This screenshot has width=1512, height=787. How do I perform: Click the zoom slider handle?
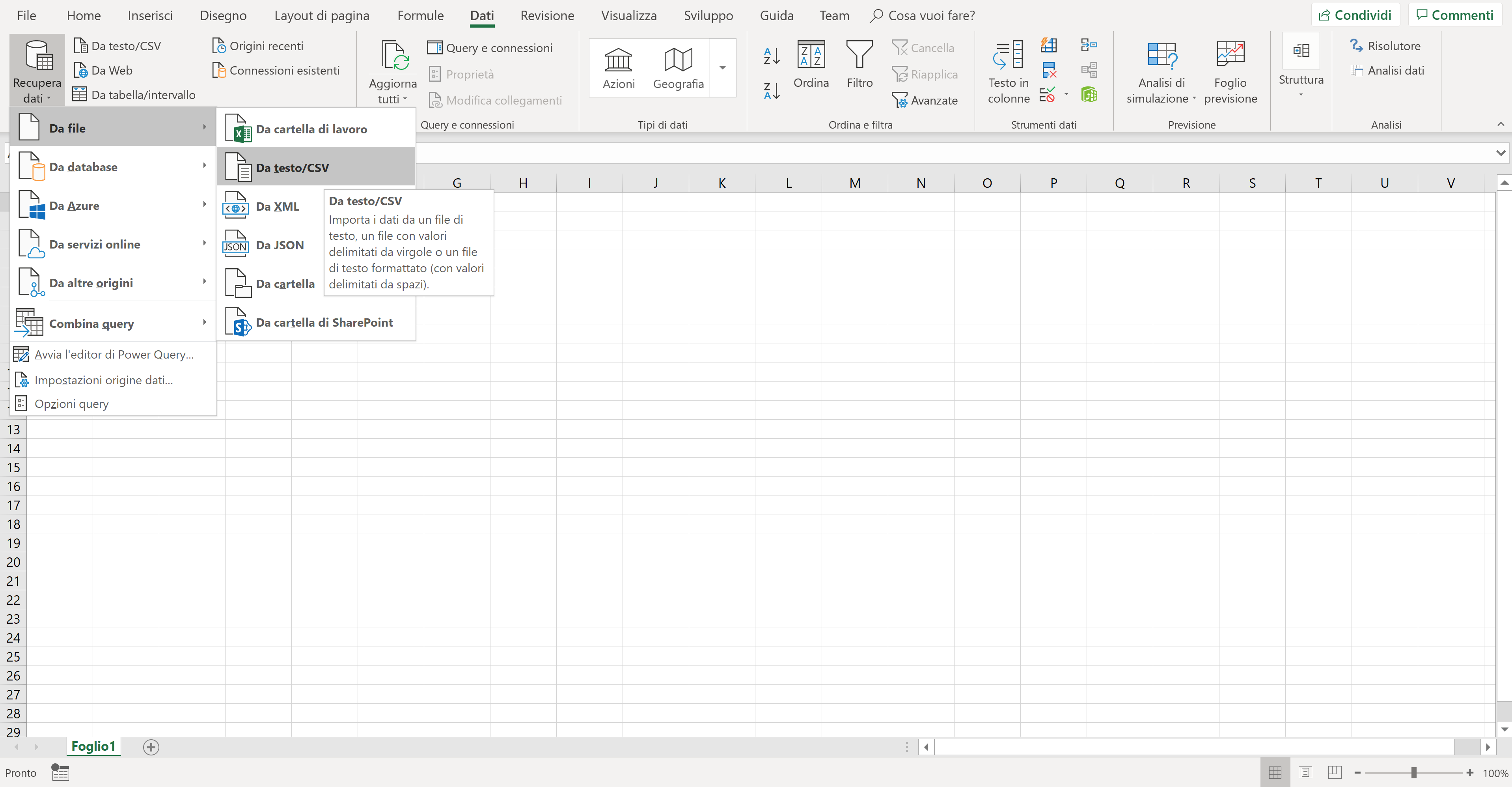pyautogui.click(x=1414, y=773)
